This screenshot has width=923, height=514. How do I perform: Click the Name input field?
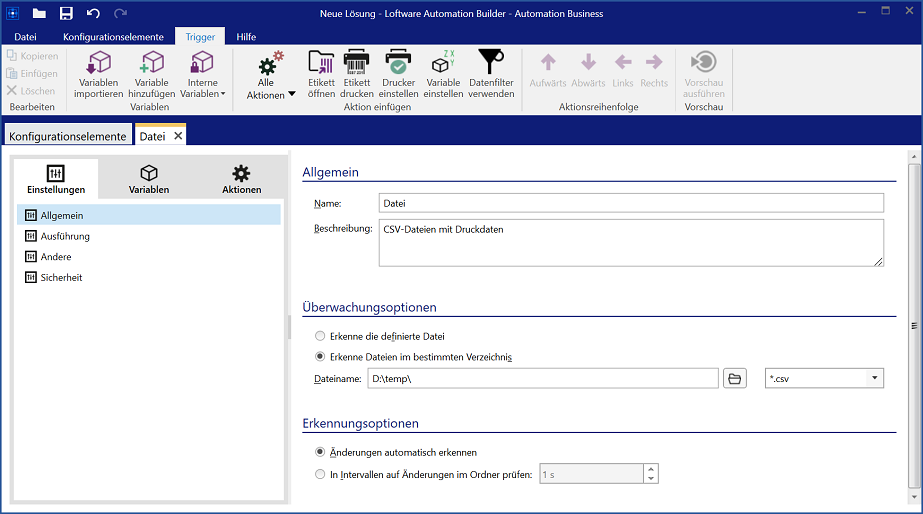630,203
